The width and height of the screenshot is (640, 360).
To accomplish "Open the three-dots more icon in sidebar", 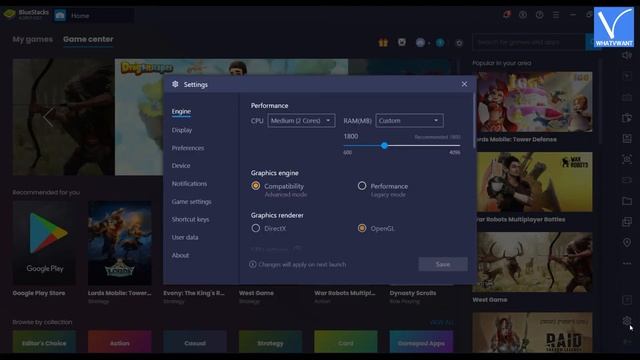I will [627, 264].
